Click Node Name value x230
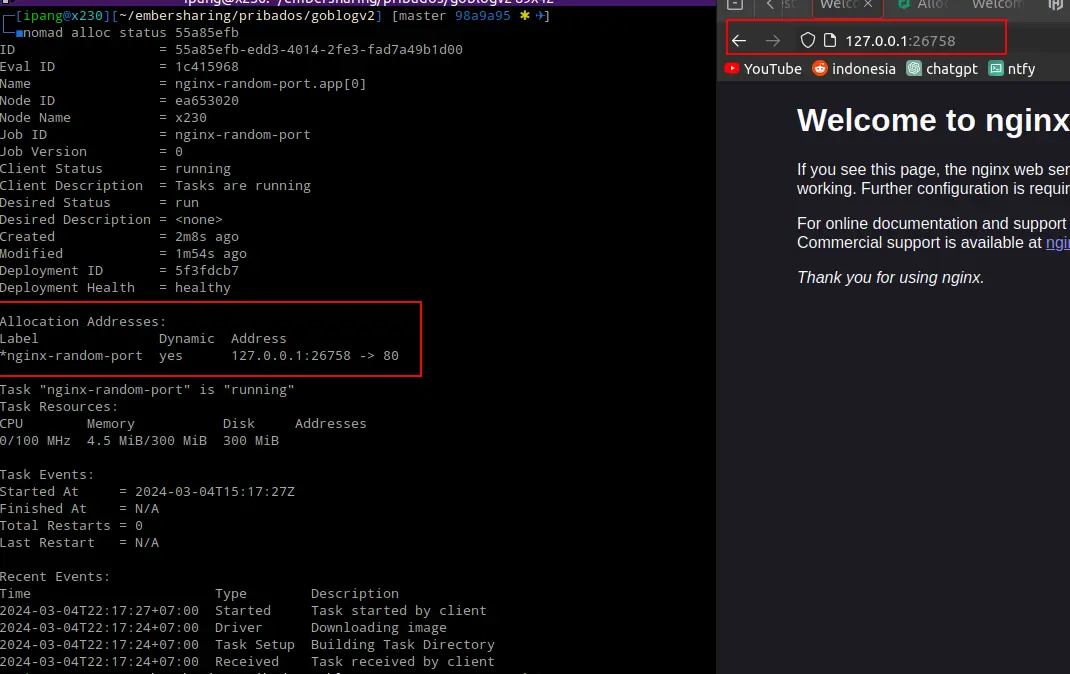 (x=190, y=118)
